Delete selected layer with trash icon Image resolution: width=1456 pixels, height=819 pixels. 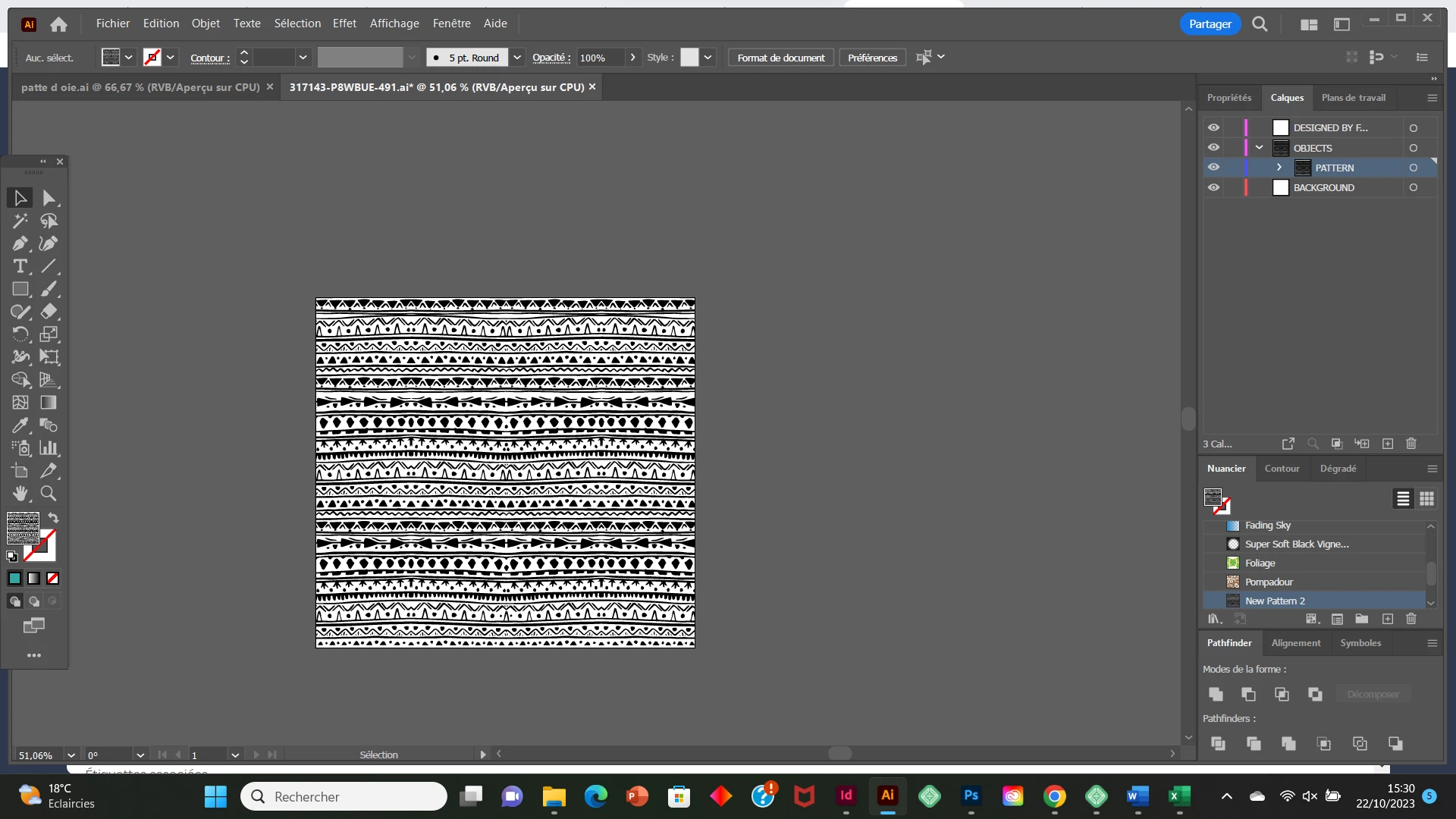pyautogui.click(x=1410, y=444)
